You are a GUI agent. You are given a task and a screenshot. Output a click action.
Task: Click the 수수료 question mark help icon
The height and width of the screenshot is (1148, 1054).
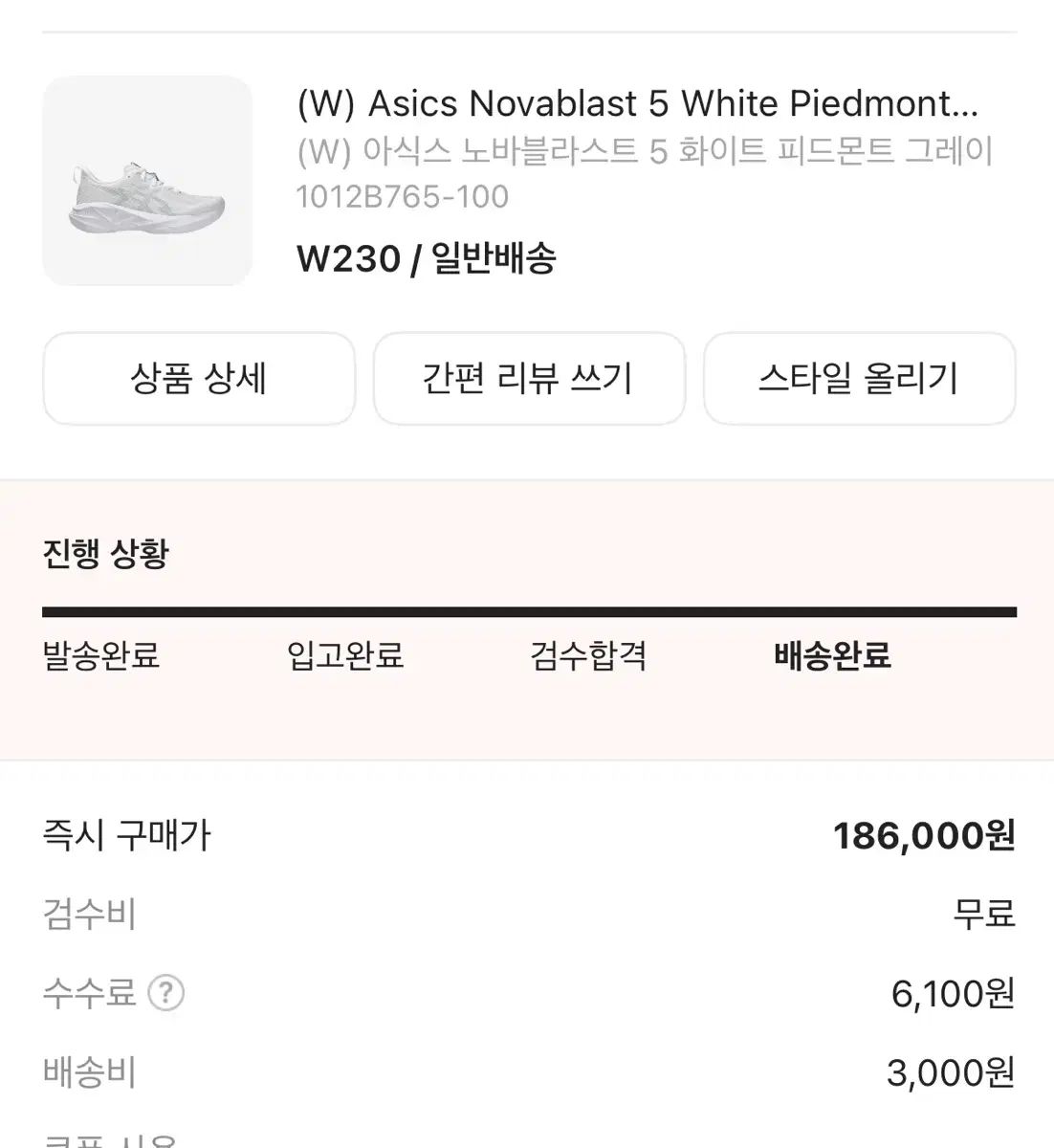pyautogui.click(x=165, y=993)
